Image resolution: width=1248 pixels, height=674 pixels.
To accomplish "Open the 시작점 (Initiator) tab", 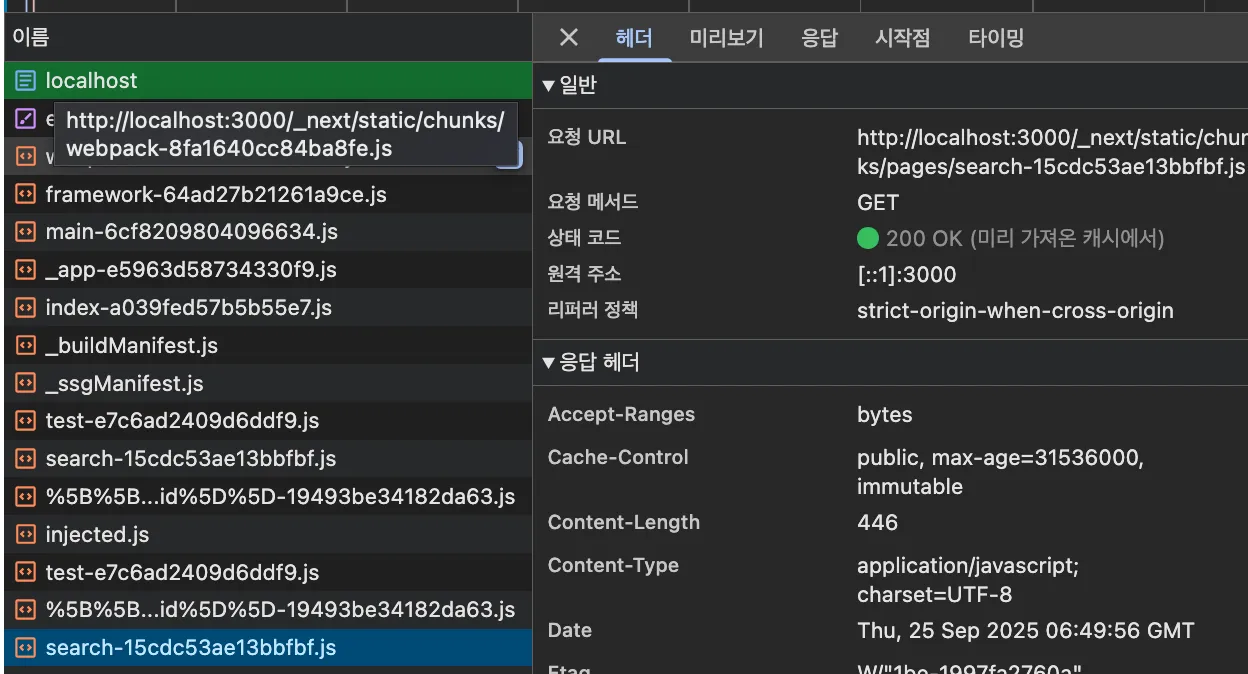I will [x=902, y=37].
